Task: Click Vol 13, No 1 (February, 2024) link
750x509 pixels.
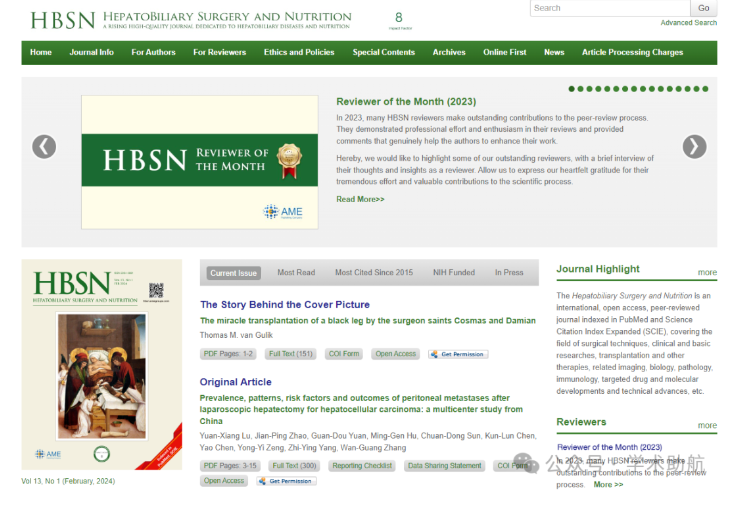Action: (x=68, y=481)
